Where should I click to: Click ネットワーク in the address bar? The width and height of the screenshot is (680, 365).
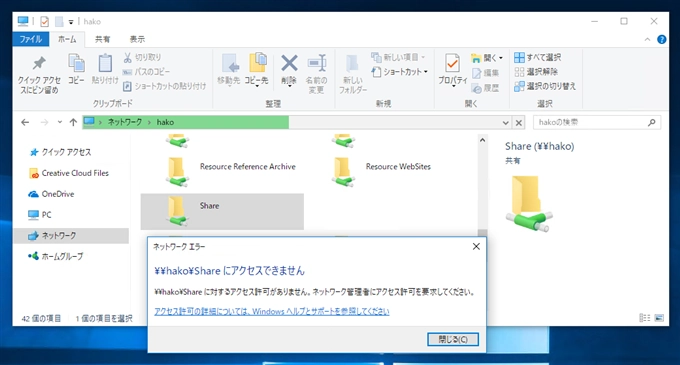[125, 122]
